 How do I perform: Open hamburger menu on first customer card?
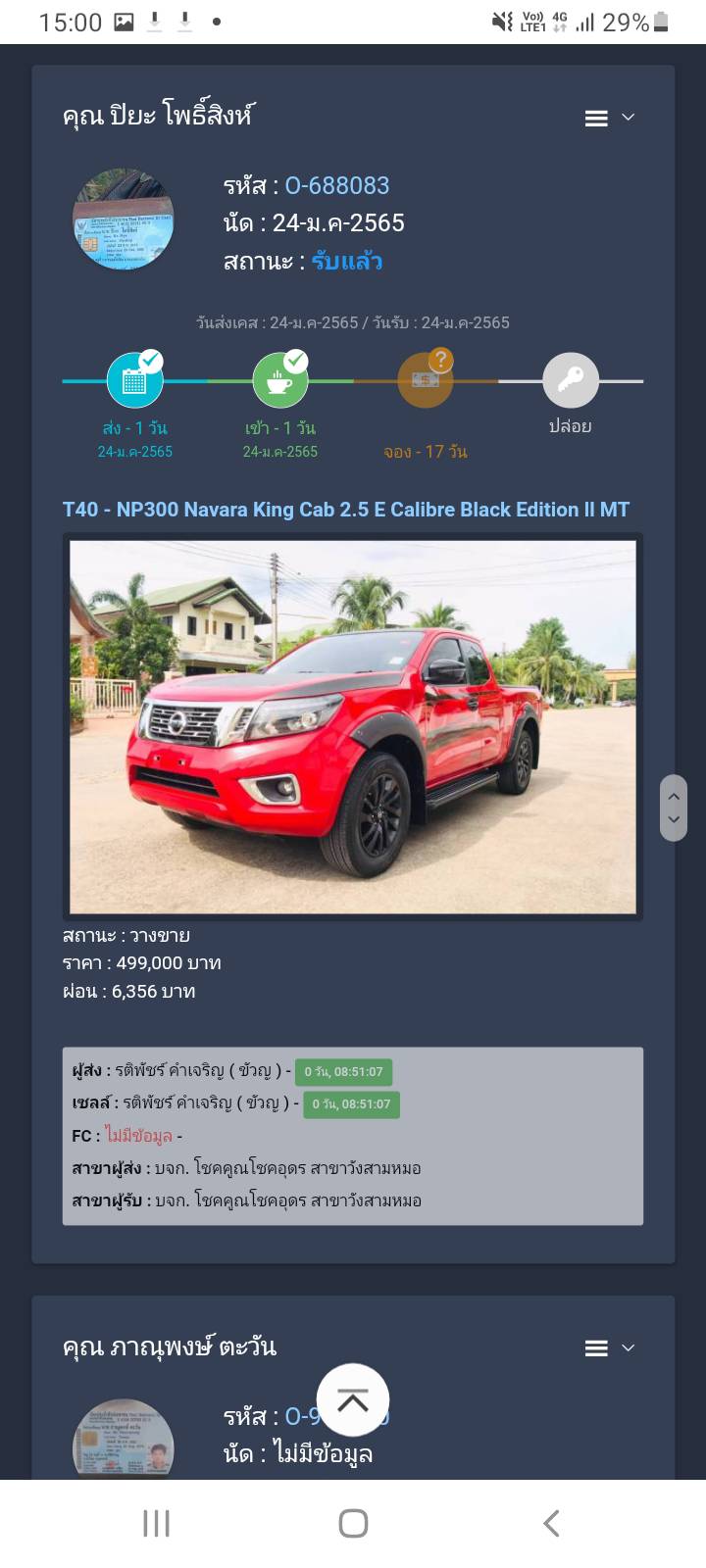point(596,119)
